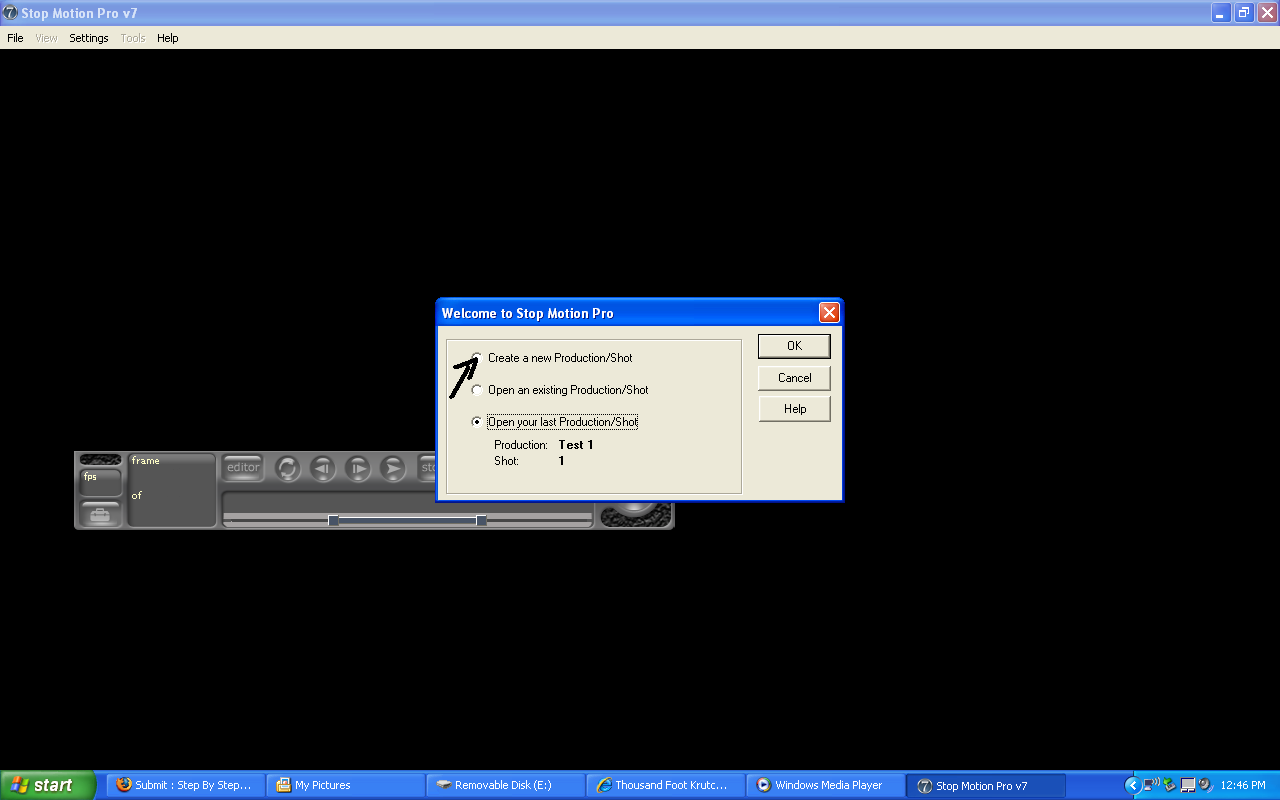Switch to Thousand Foot Krutch browser window

666,785
